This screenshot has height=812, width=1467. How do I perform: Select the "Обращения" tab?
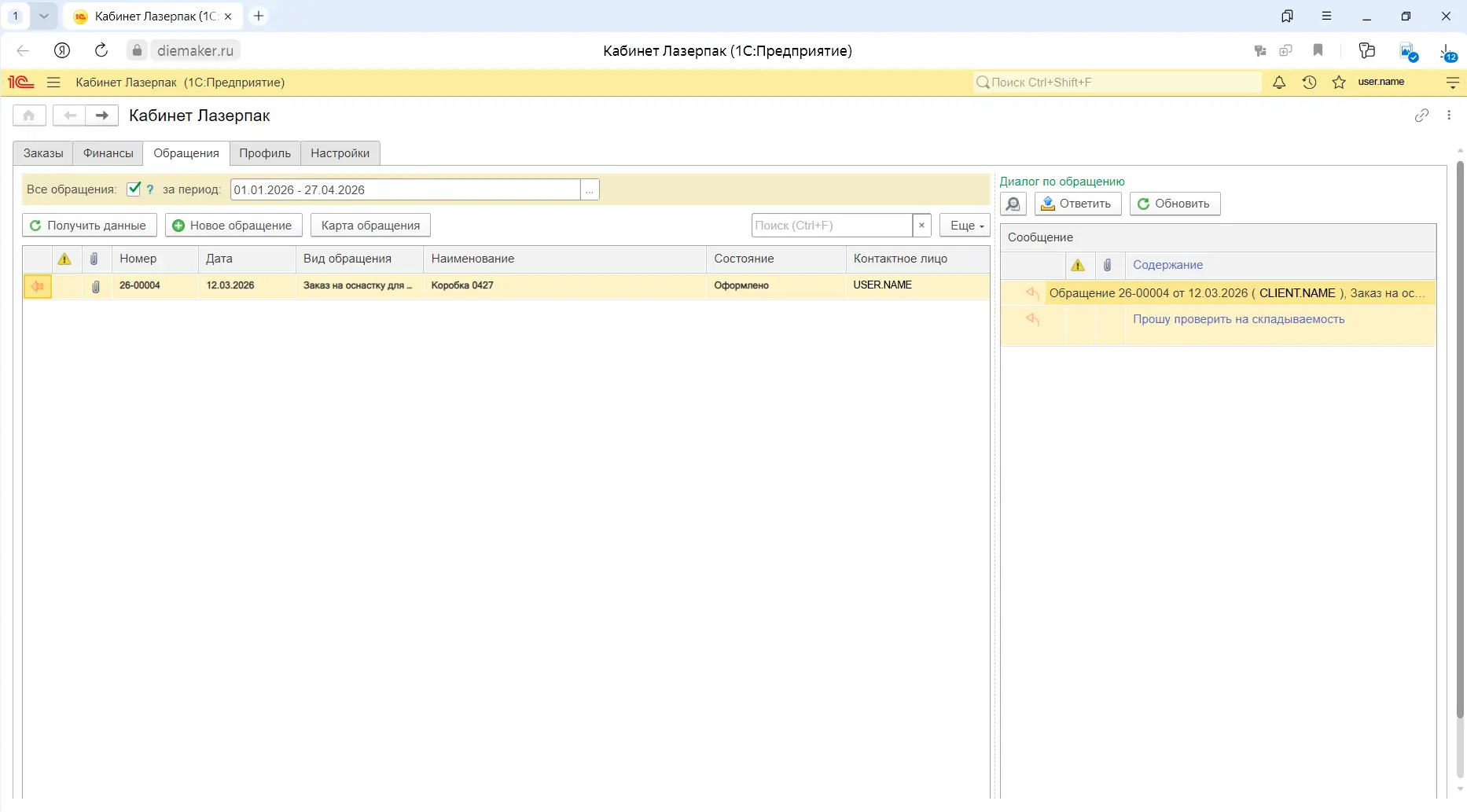[186, 153]
